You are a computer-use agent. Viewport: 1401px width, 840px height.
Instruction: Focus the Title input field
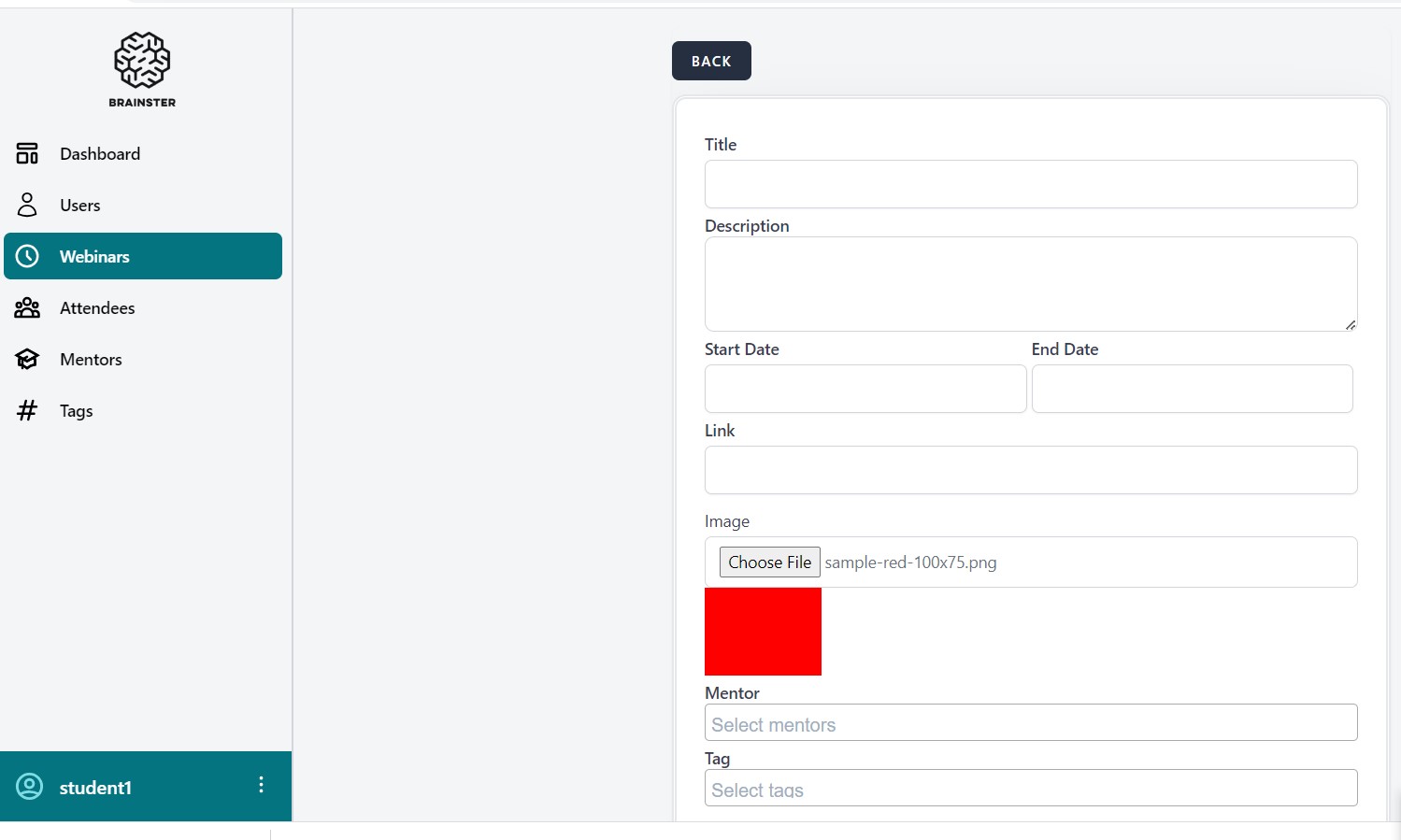pyautogui.click(x=1030, y=184)
